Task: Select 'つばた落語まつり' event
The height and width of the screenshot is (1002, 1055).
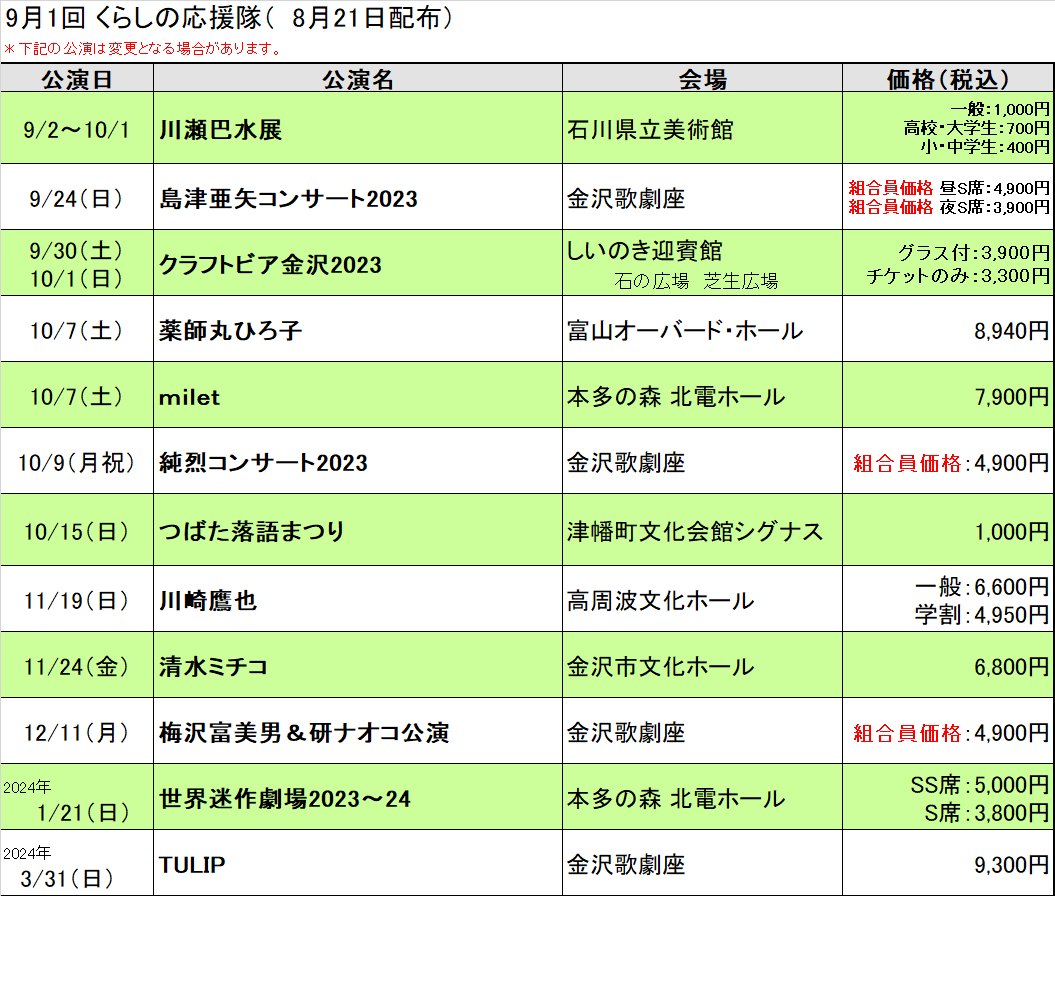Action: pyautogui.click(x=252, y=532)
